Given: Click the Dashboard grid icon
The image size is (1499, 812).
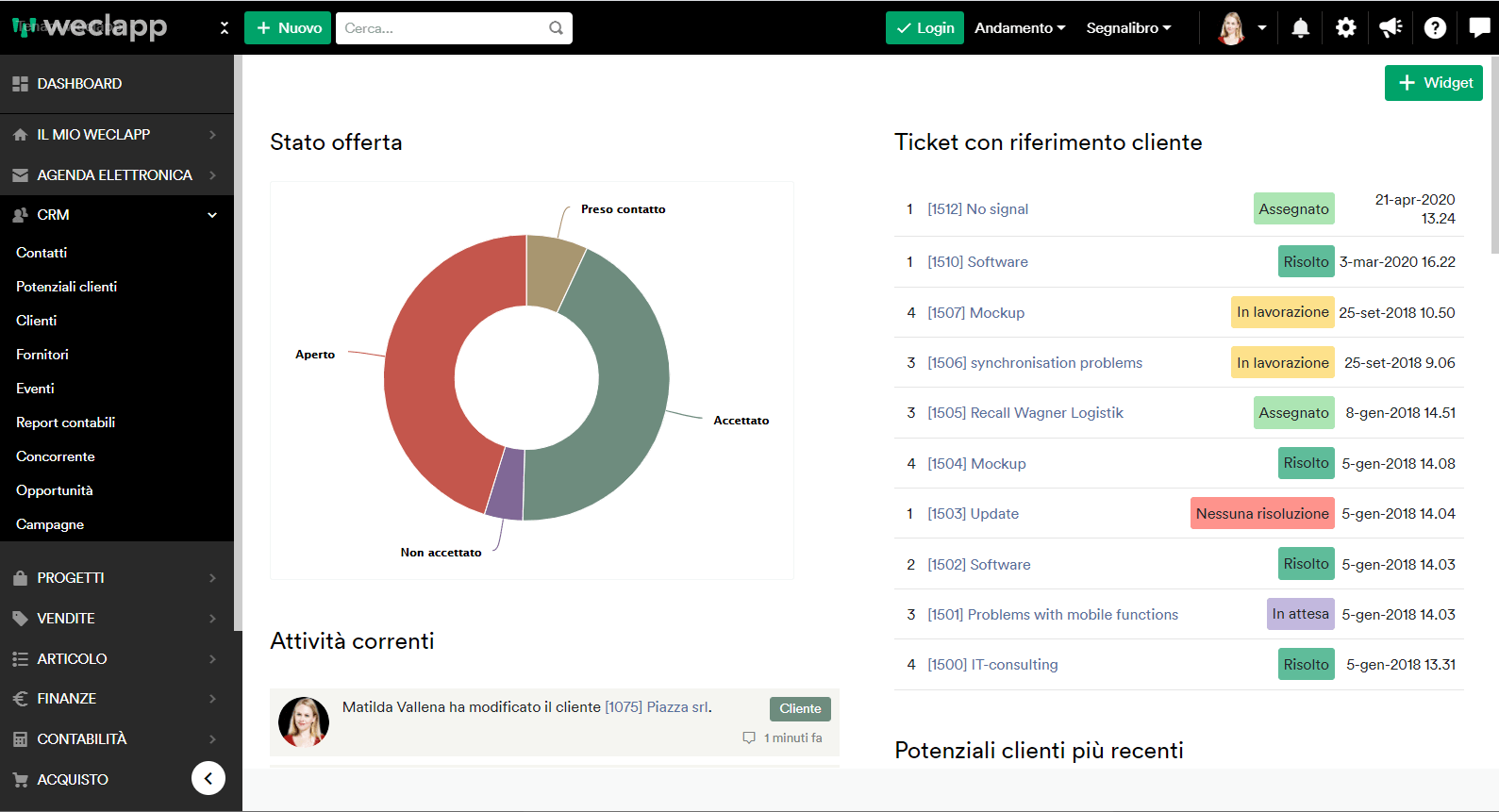Looking at the screenshot, I should tap(20, 84).
